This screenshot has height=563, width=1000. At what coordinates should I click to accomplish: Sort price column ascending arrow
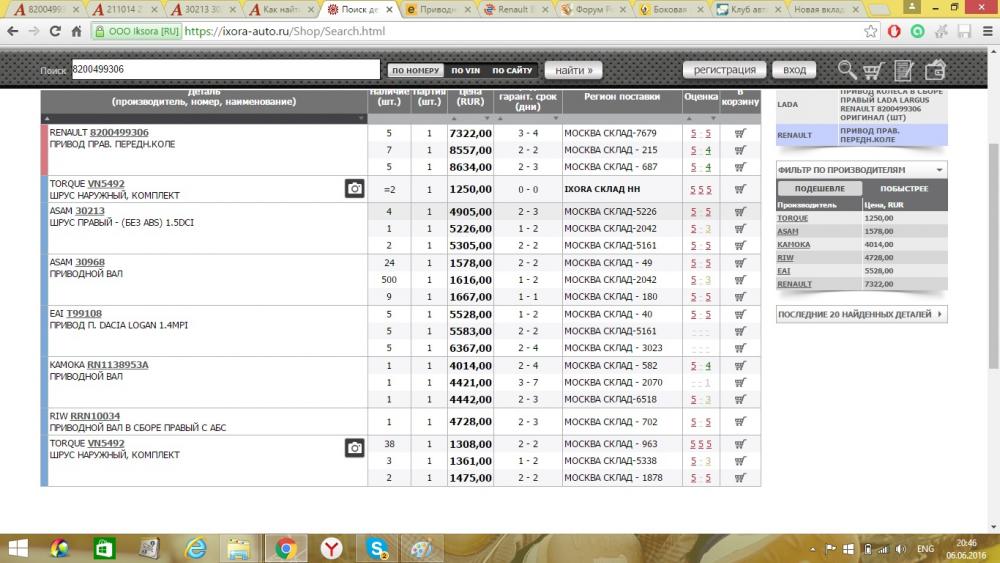454,119
